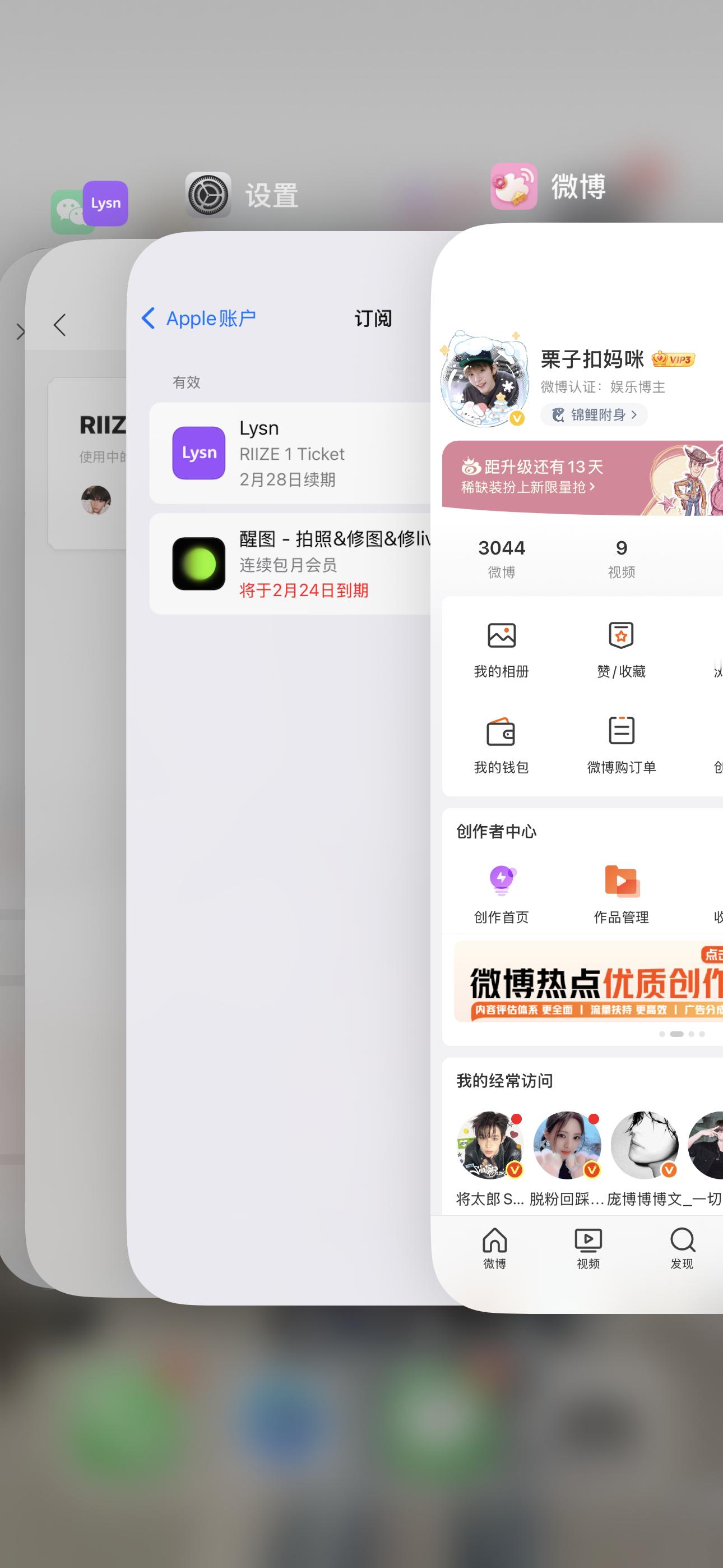Visit 脱粉回踩… frequent-visit avatar
The image size is (723, 1568).
567,1145
